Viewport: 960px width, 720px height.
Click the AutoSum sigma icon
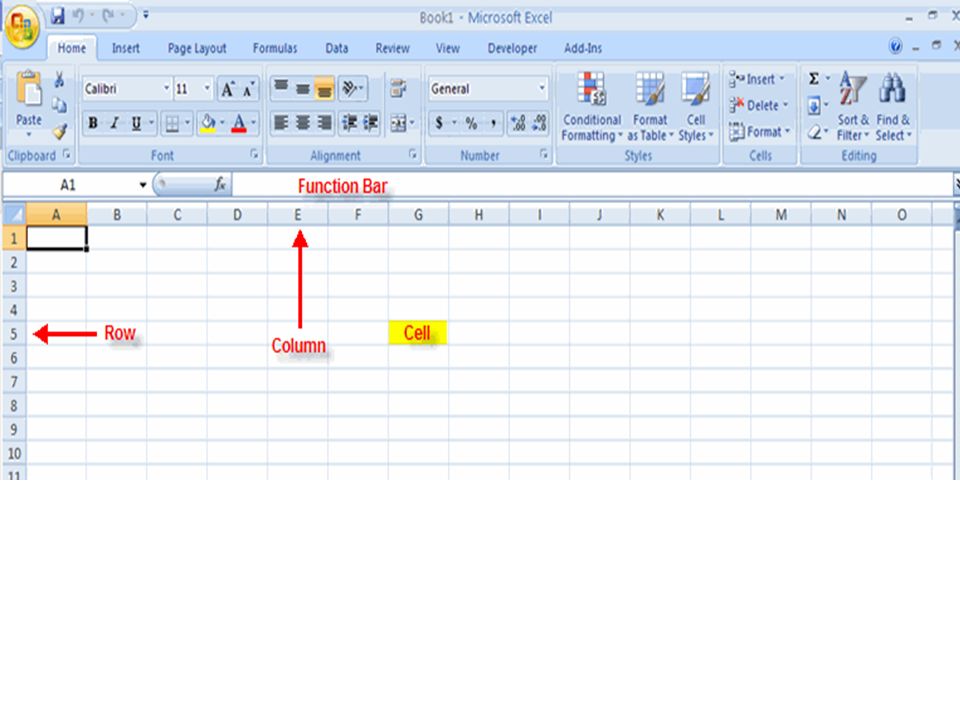point(814,79)
